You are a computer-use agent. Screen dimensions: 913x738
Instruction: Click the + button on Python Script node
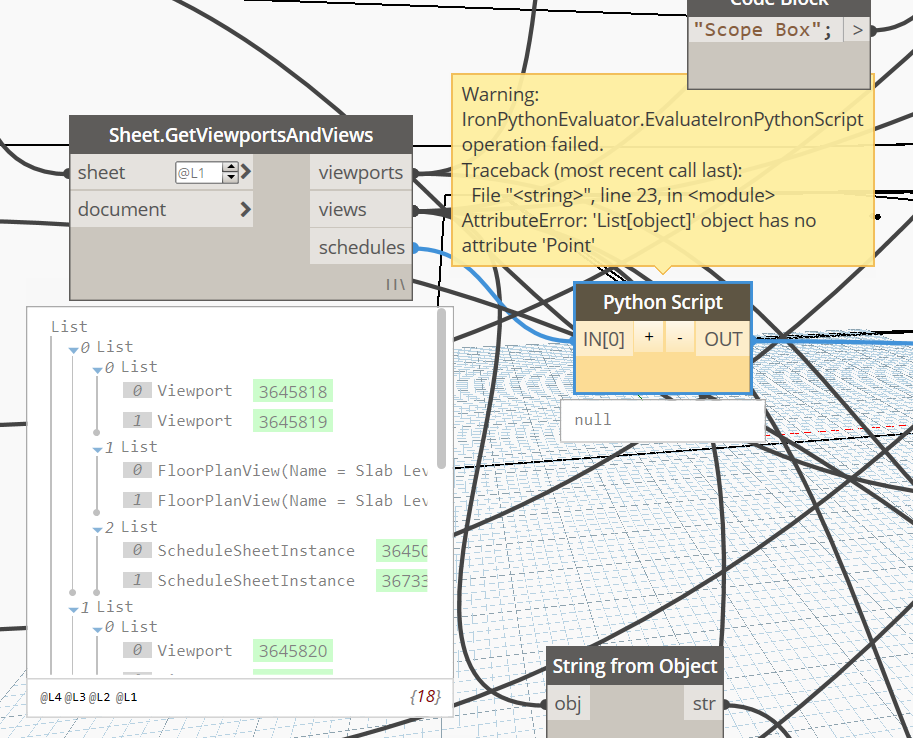tap(648, 339)
